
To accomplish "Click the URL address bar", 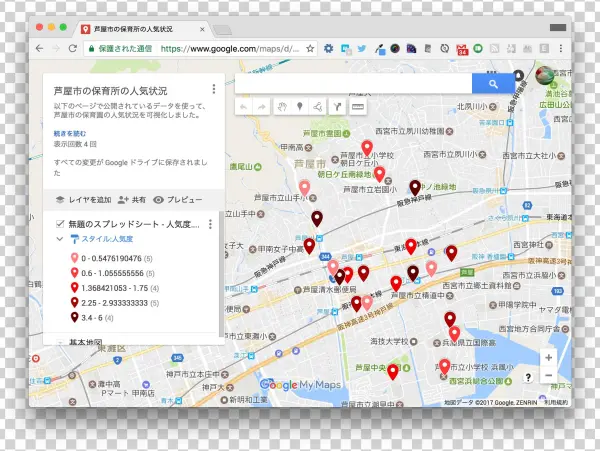I will pos(230,49).
